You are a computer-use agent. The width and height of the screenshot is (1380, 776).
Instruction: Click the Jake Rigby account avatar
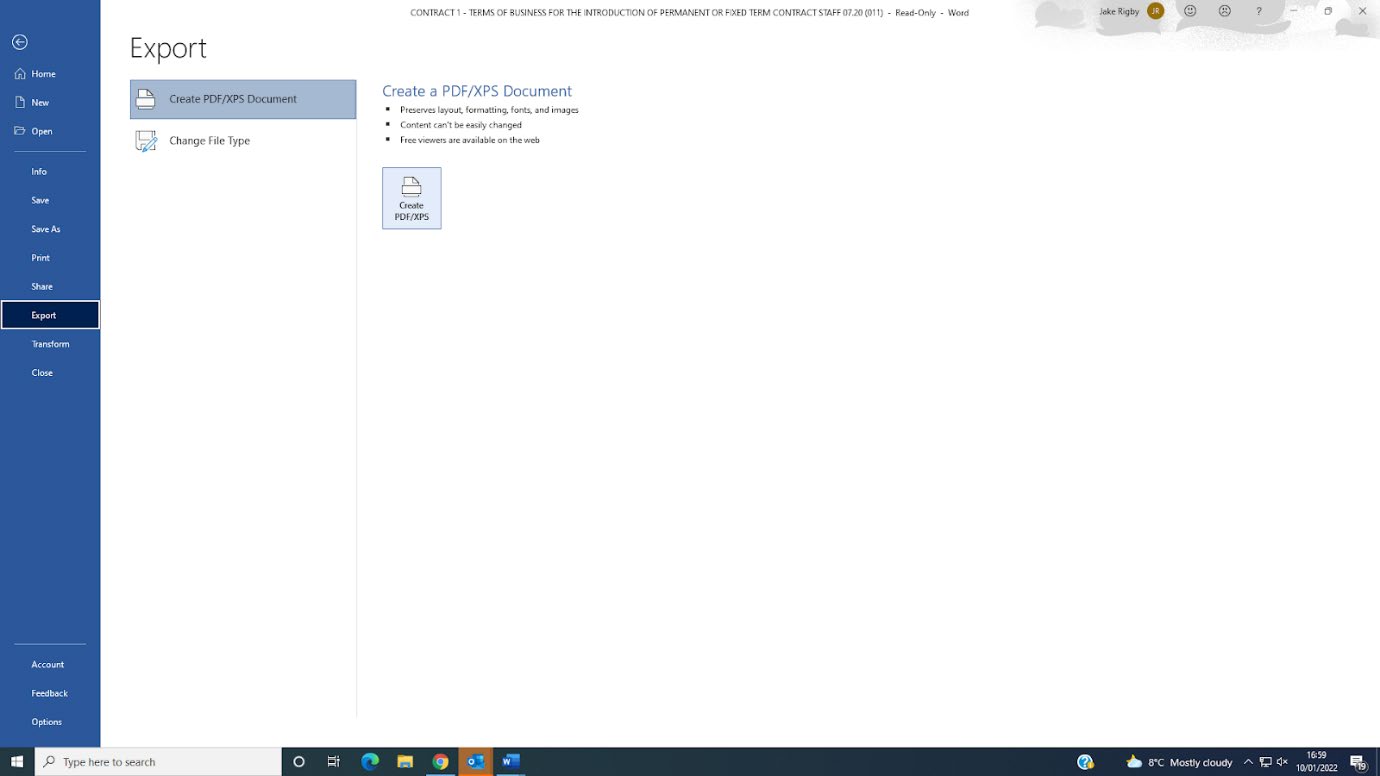[x=1155, y=11]
